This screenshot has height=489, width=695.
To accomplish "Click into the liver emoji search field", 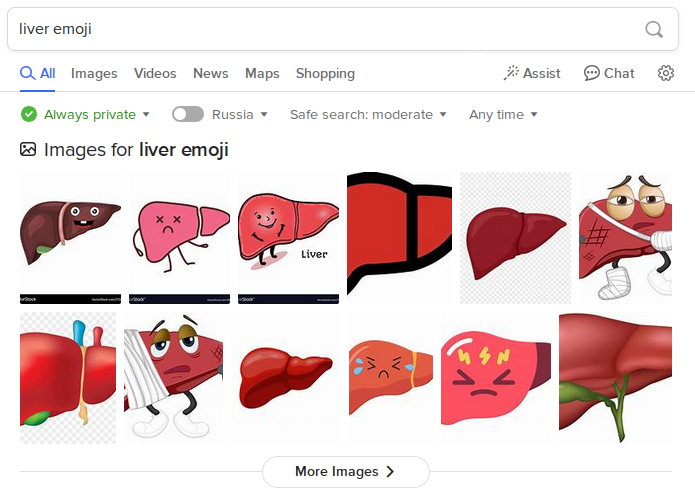I will (320, 29).
